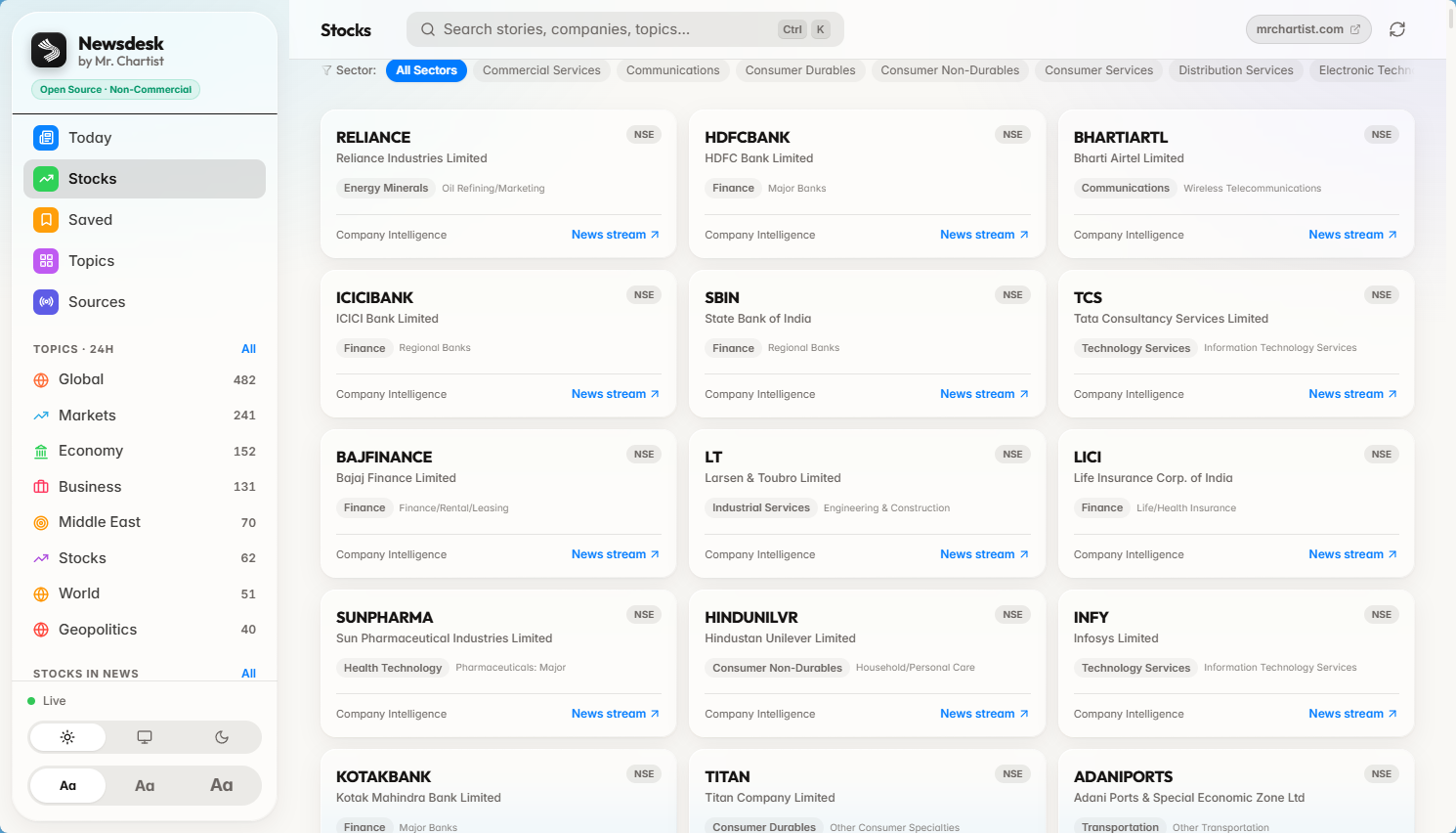
Task: Click the Middle East target icon
Action: click(41, 523)
